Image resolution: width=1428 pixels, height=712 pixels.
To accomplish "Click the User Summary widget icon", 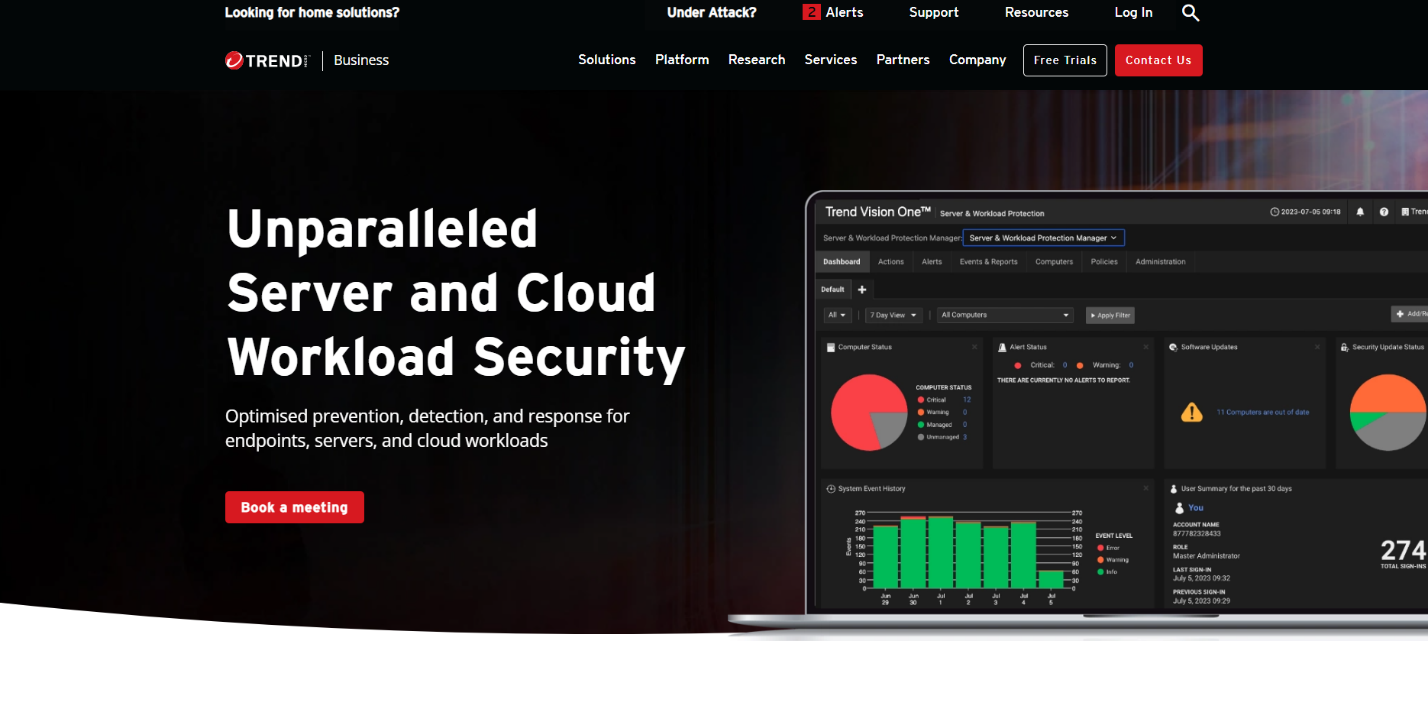I will pyautogui.click(x=1174, y=489).
